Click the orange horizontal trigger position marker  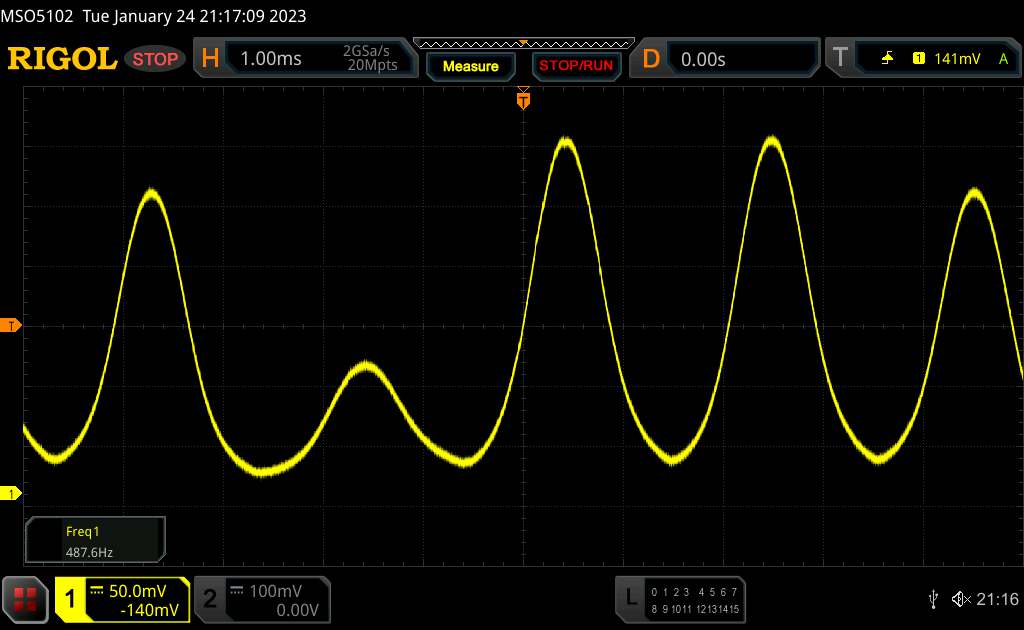coord(523,100)
